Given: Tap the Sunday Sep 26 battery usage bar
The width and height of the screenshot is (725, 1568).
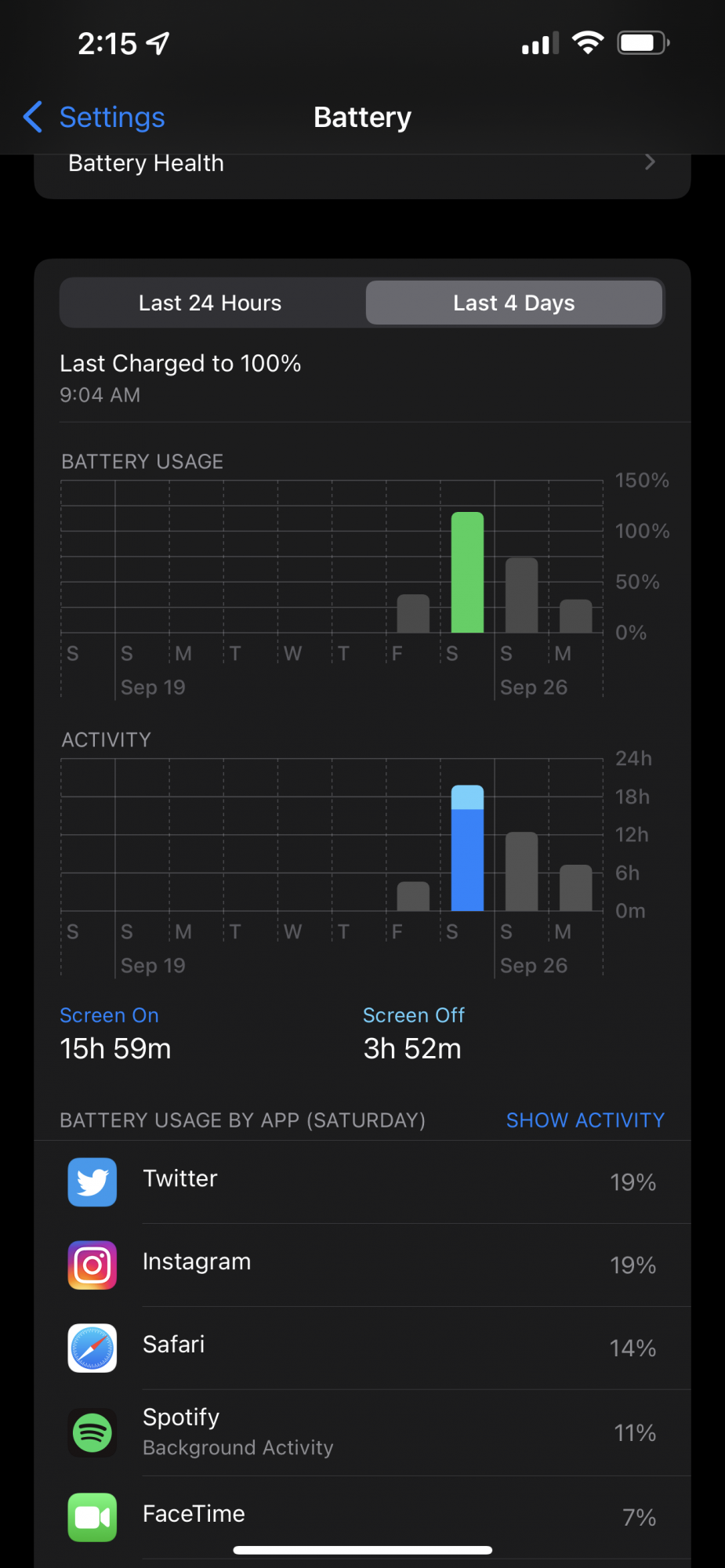Looking at the screenshot, I should [x=521, y=595].
